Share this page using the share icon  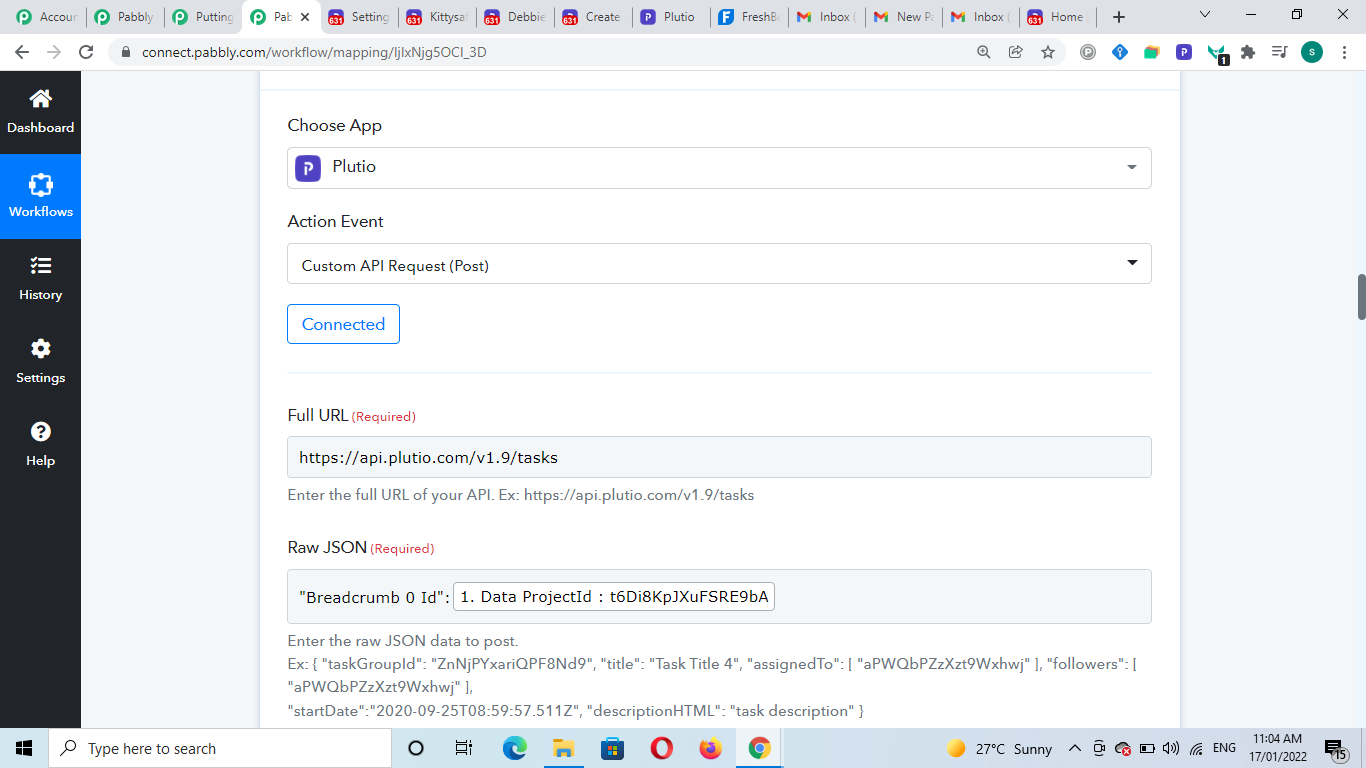(x=1016, y=52)
